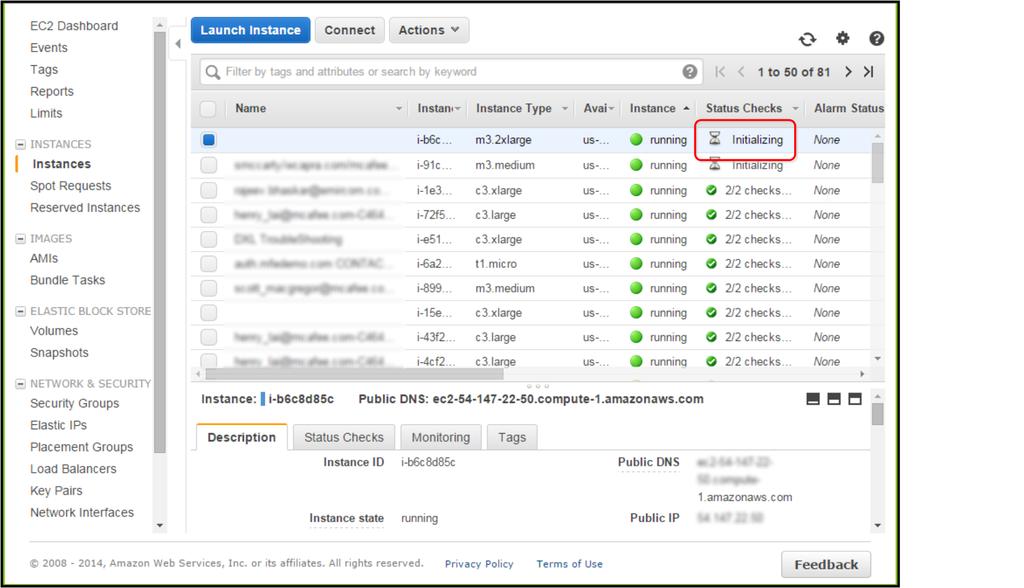Collapse the NETWORK & SECURITY section
1024x588 pixels.
pyautogui.click(x=20, y=384)
